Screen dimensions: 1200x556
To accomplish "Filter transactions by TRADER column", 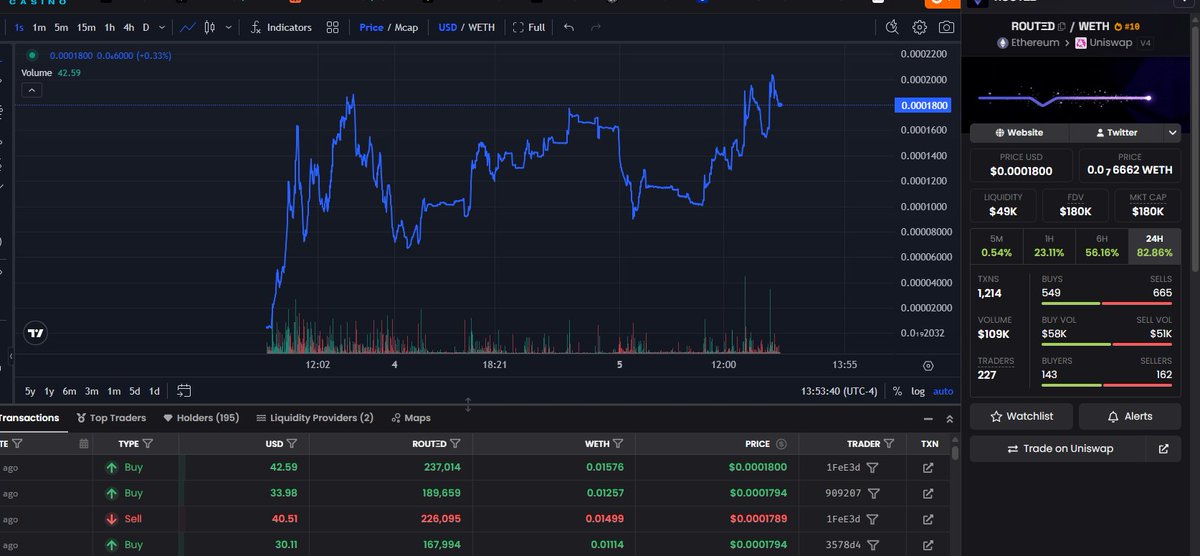I will (x=889, y=443).
